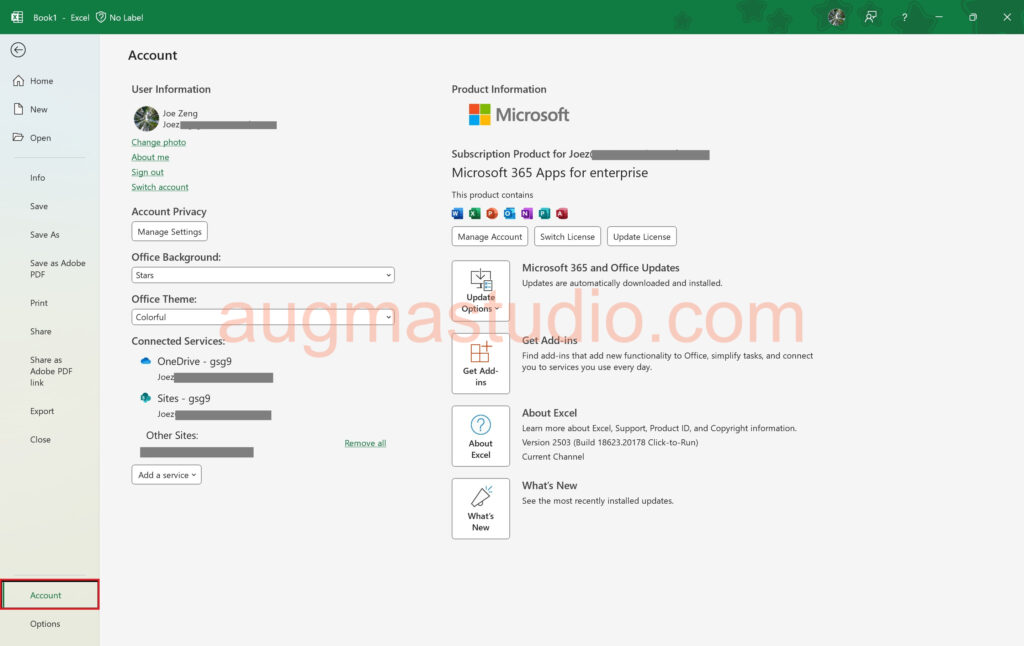
Task: Click the Get Add-ins icon button
Action: click(x=481, y=364)
